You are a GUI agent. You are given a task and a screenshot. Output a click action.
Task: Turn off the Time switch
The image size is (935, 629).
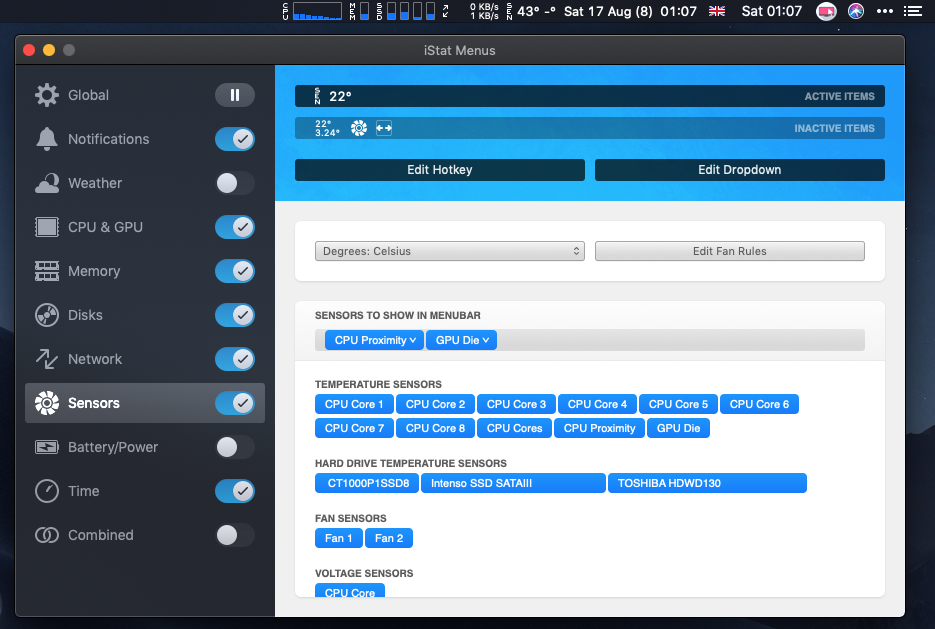[x=235, y=491]
